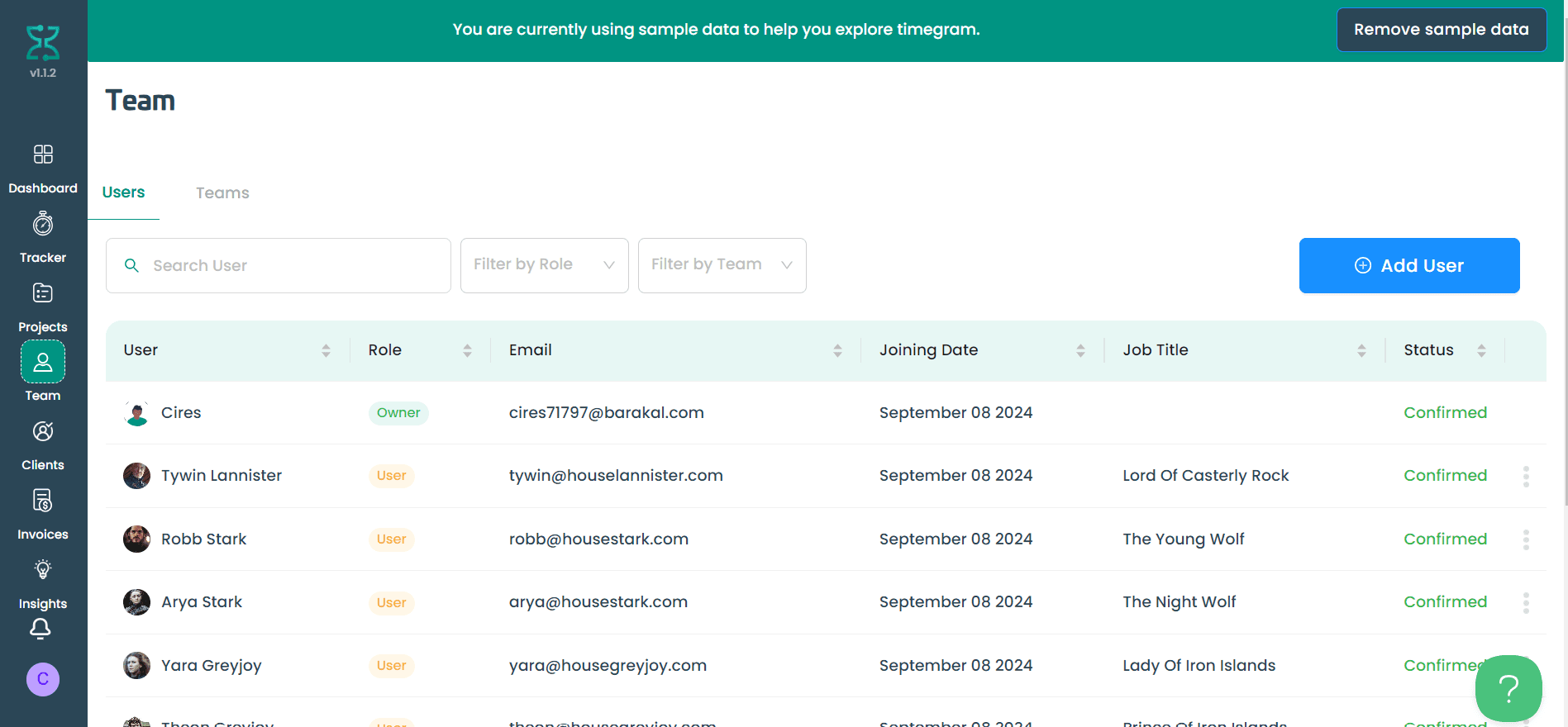The width and height of the screenshot is (1568, 727).
Task: Open the Dashboard sidebar icon
Action: point(43,154)
